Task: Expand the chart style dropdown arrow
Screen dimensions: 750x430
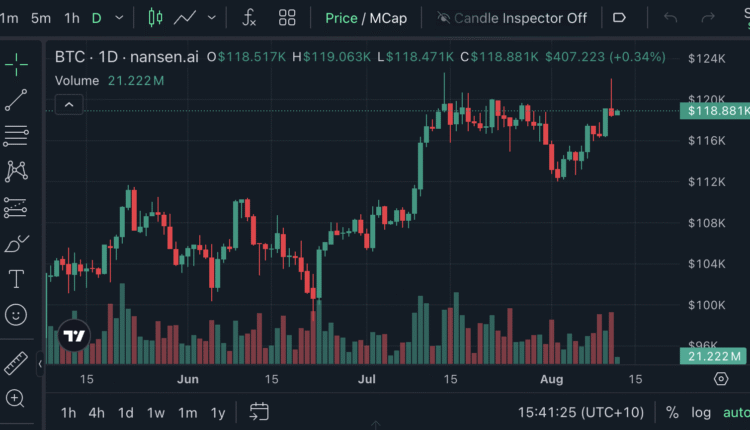Action: (x=212, y=18)
